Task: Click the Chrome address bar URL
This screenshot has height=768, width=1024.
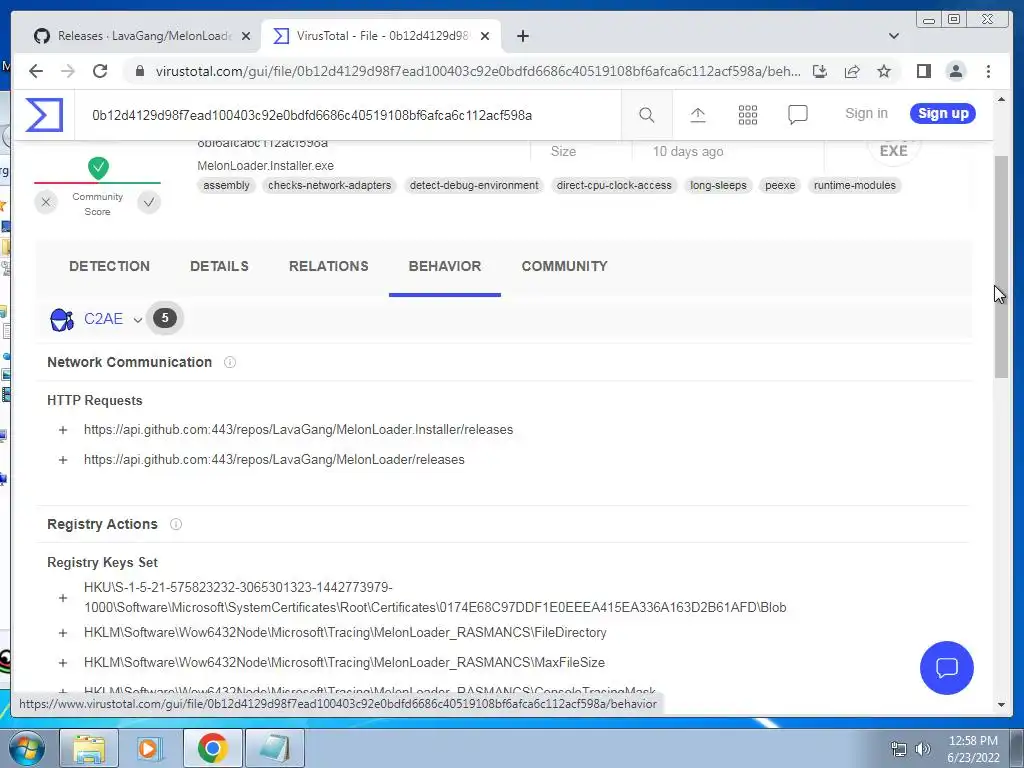Action: 478,71
